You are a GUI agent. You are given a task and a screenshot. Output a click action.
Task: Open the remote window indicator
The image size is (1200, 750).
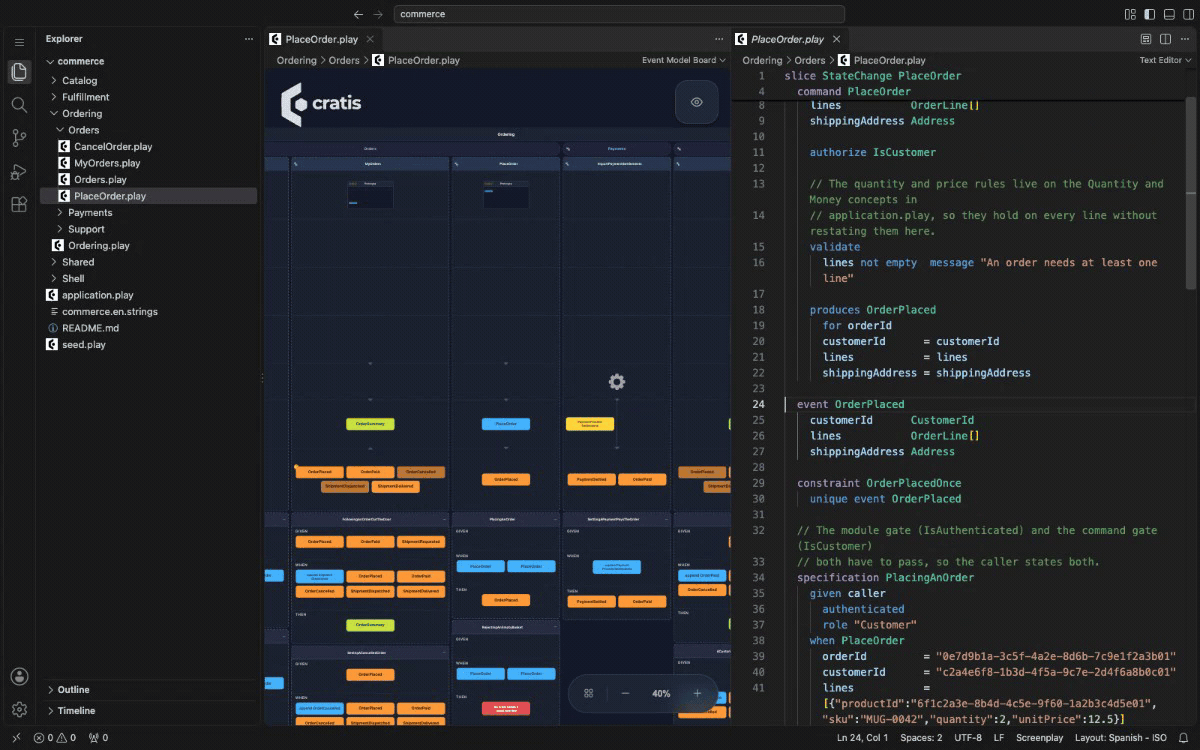pos(16,738)
